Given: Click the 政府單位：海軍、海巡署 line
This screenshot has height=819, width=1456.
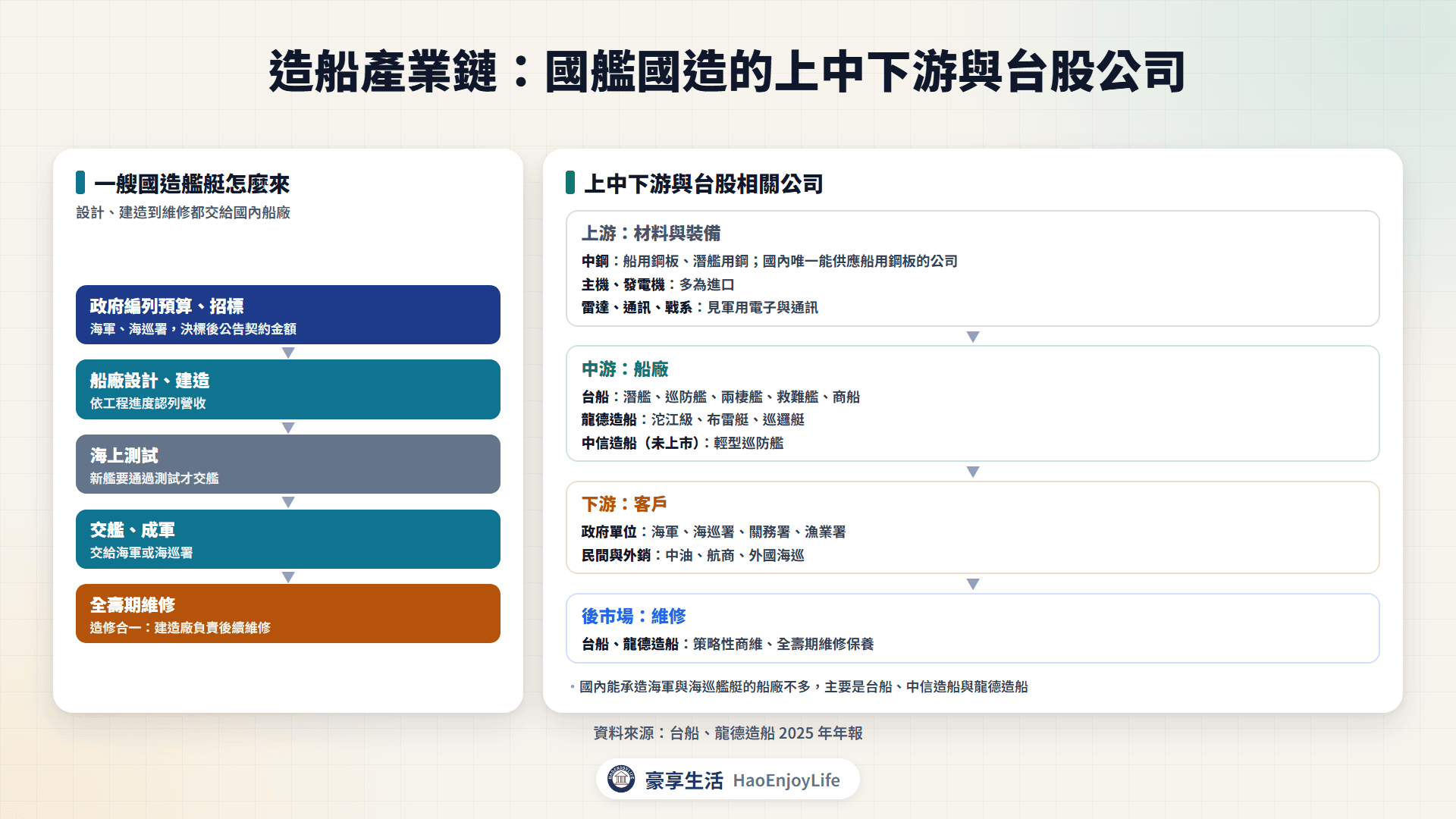Looking at the screenshot, I should pyautogui.click(x=714, y=532).
